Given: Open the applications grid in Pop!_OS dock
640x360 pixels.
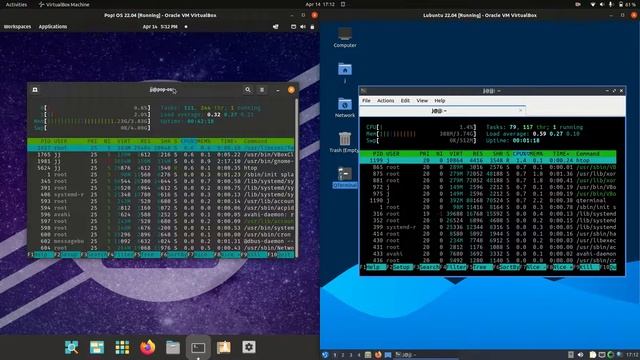Looking at the screenshot, I should point(122,347).
